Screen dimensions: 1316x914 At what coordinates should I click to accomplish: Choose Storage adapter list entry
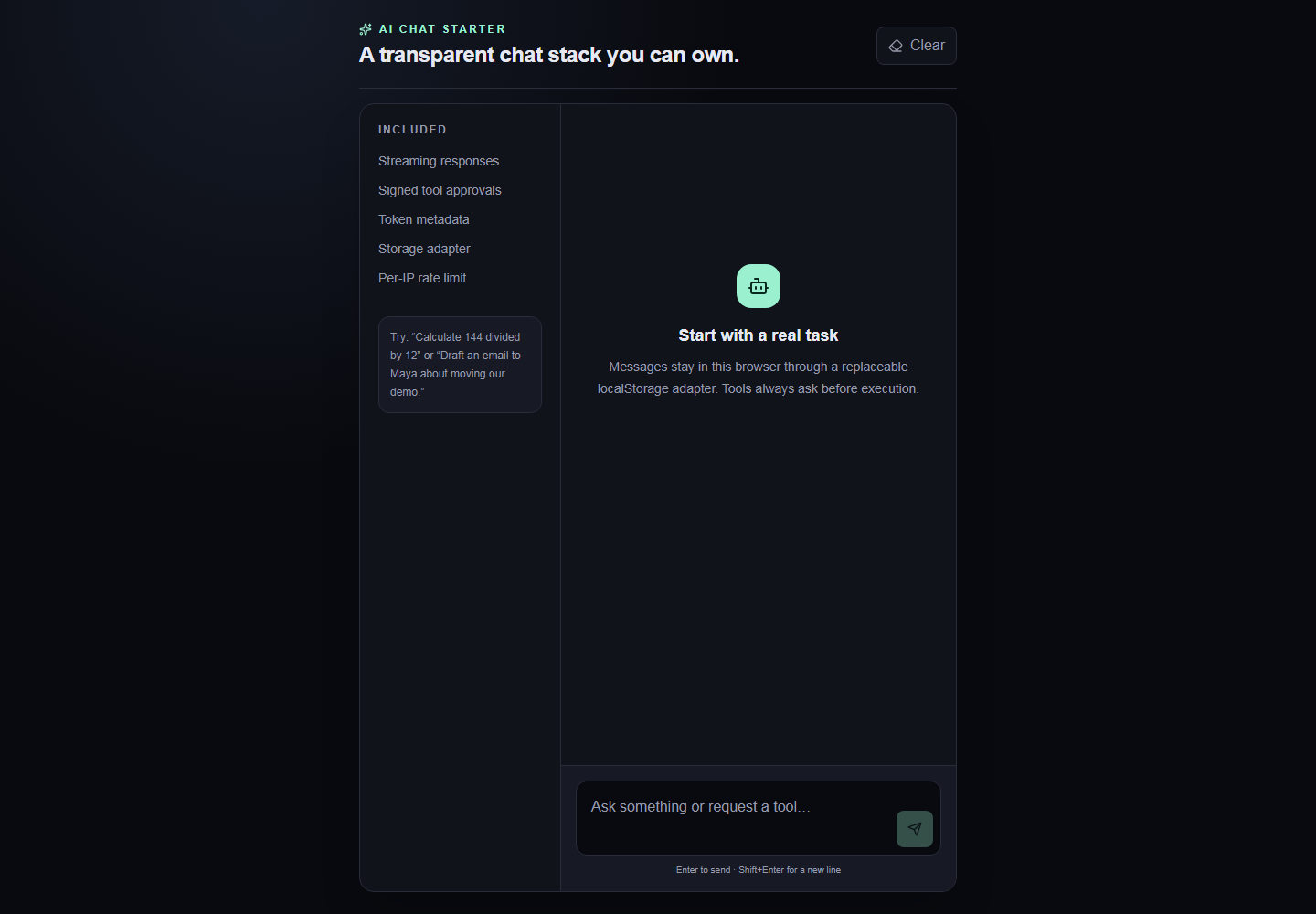coord(424,249)
